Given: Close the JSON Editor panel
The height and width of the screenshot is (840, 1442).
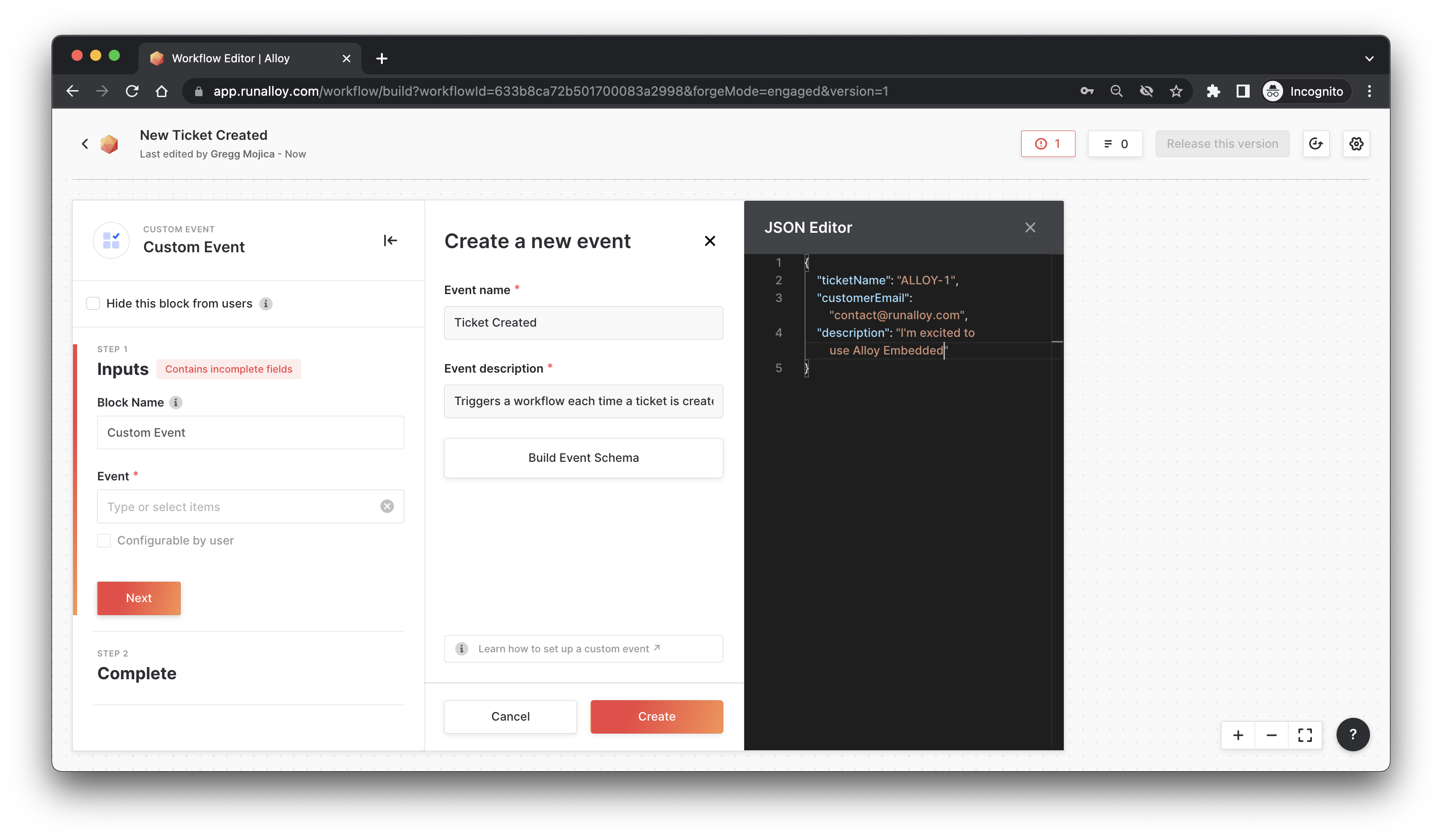Looking at the screenshot, I should click(x=1030, y=228).
